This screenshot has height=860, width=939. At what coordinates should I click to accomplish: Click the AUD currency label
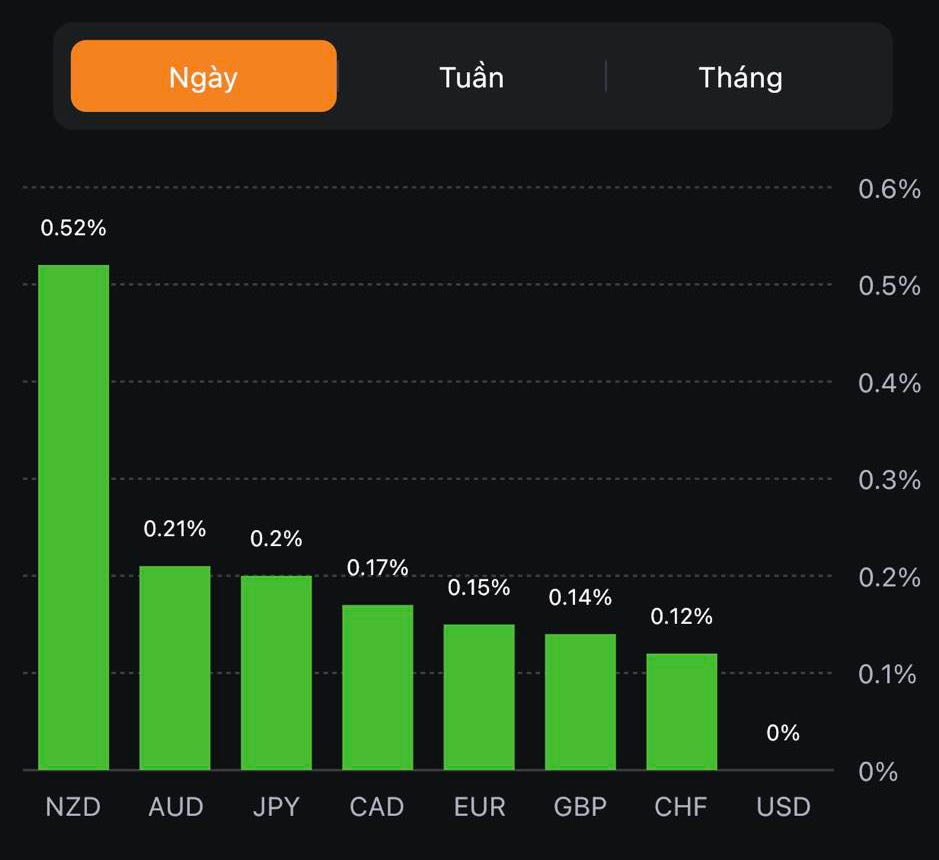175,807
